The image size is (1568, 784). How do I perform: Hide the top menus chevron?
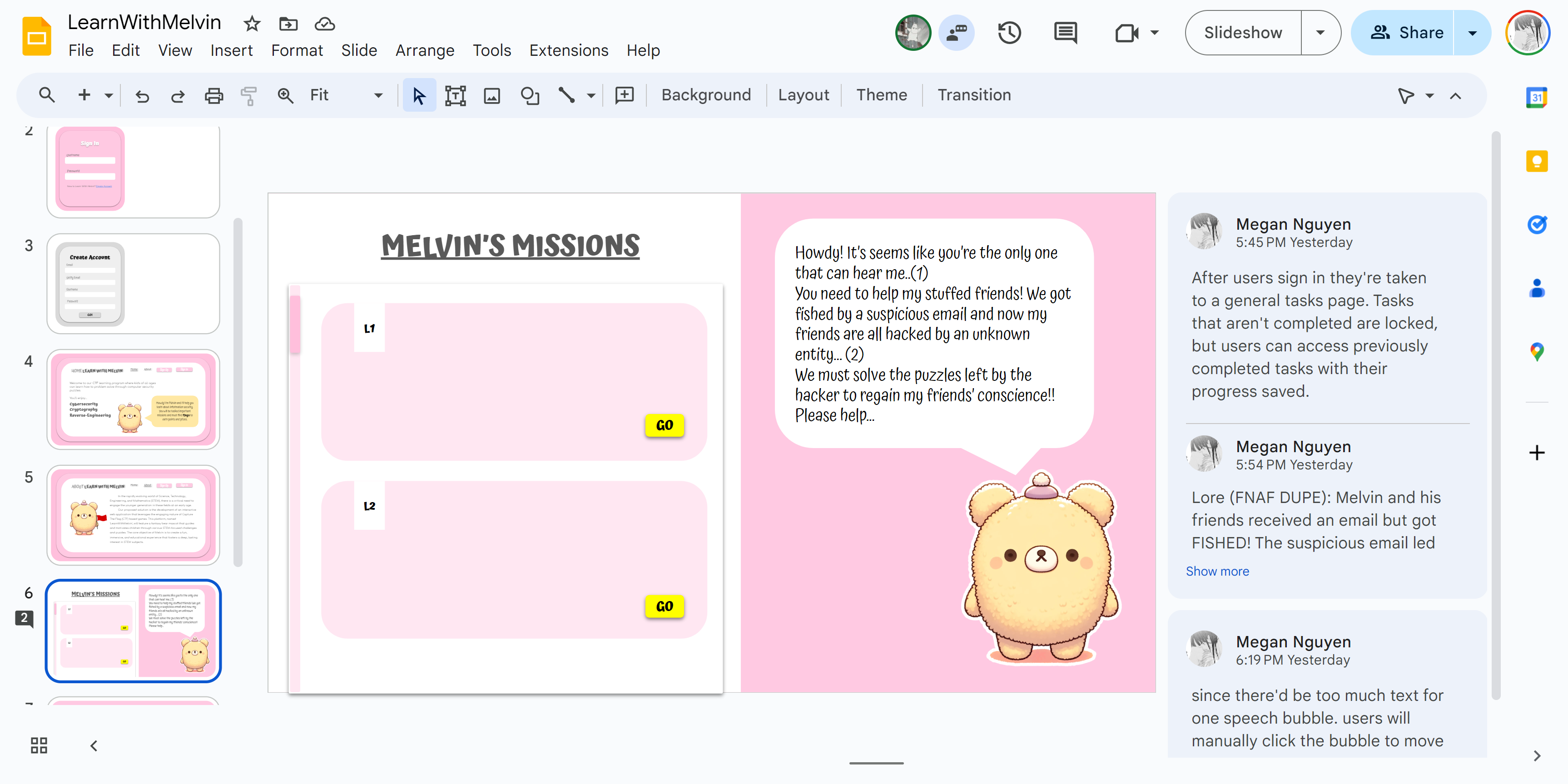click(x=1455, y=95)
